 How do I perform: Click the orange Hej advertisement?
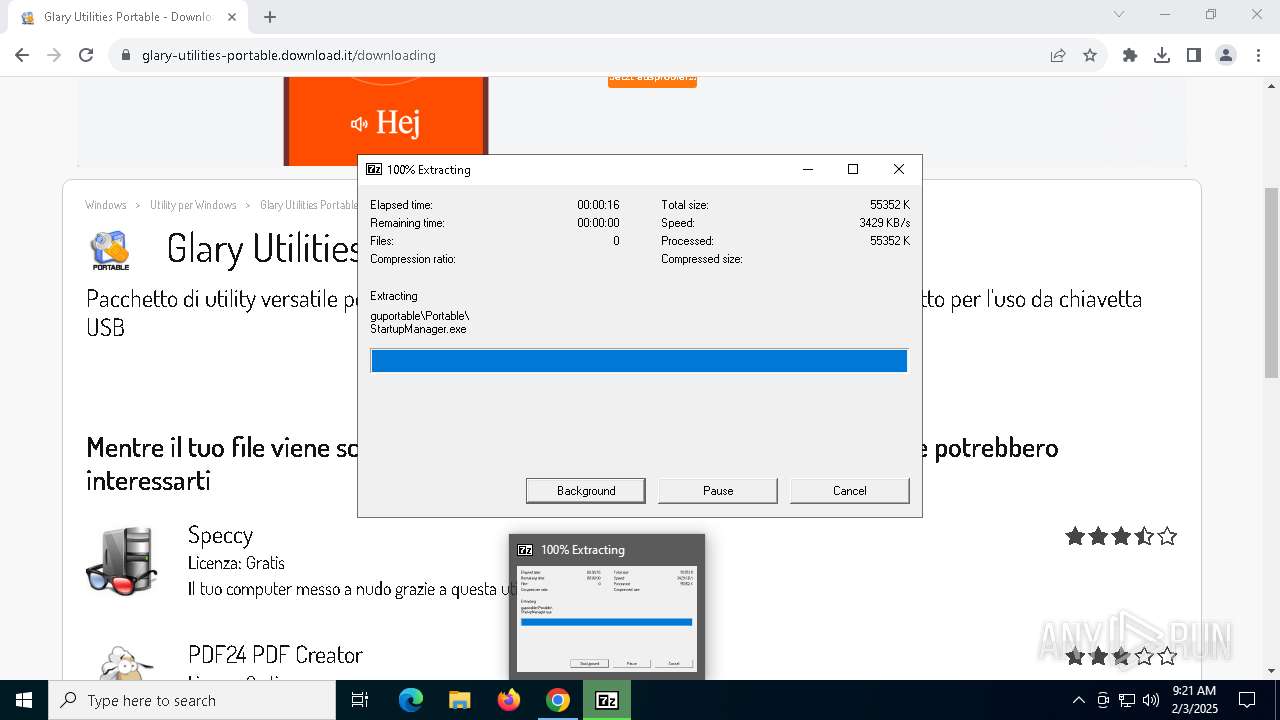point(386,121)
